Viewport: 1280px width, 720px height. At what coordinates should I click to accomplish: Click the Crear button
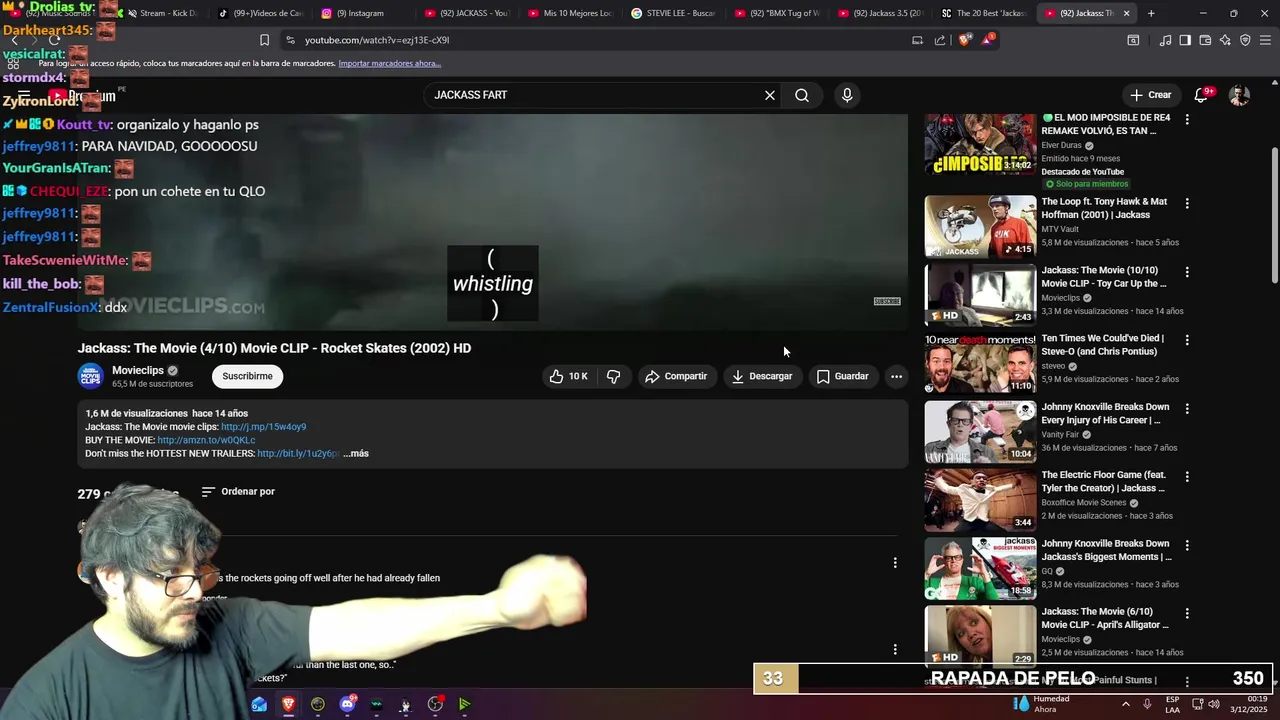coord(1150,95)
